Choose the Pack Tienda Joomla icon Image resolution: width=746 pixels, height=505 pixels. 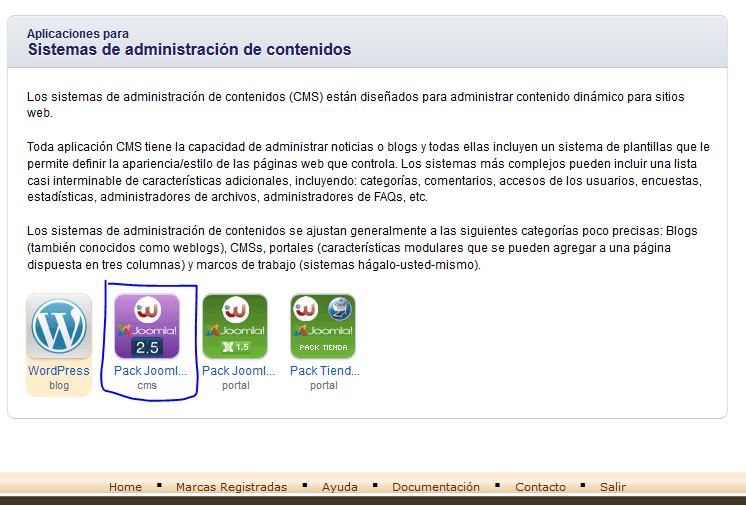[323, 327]
